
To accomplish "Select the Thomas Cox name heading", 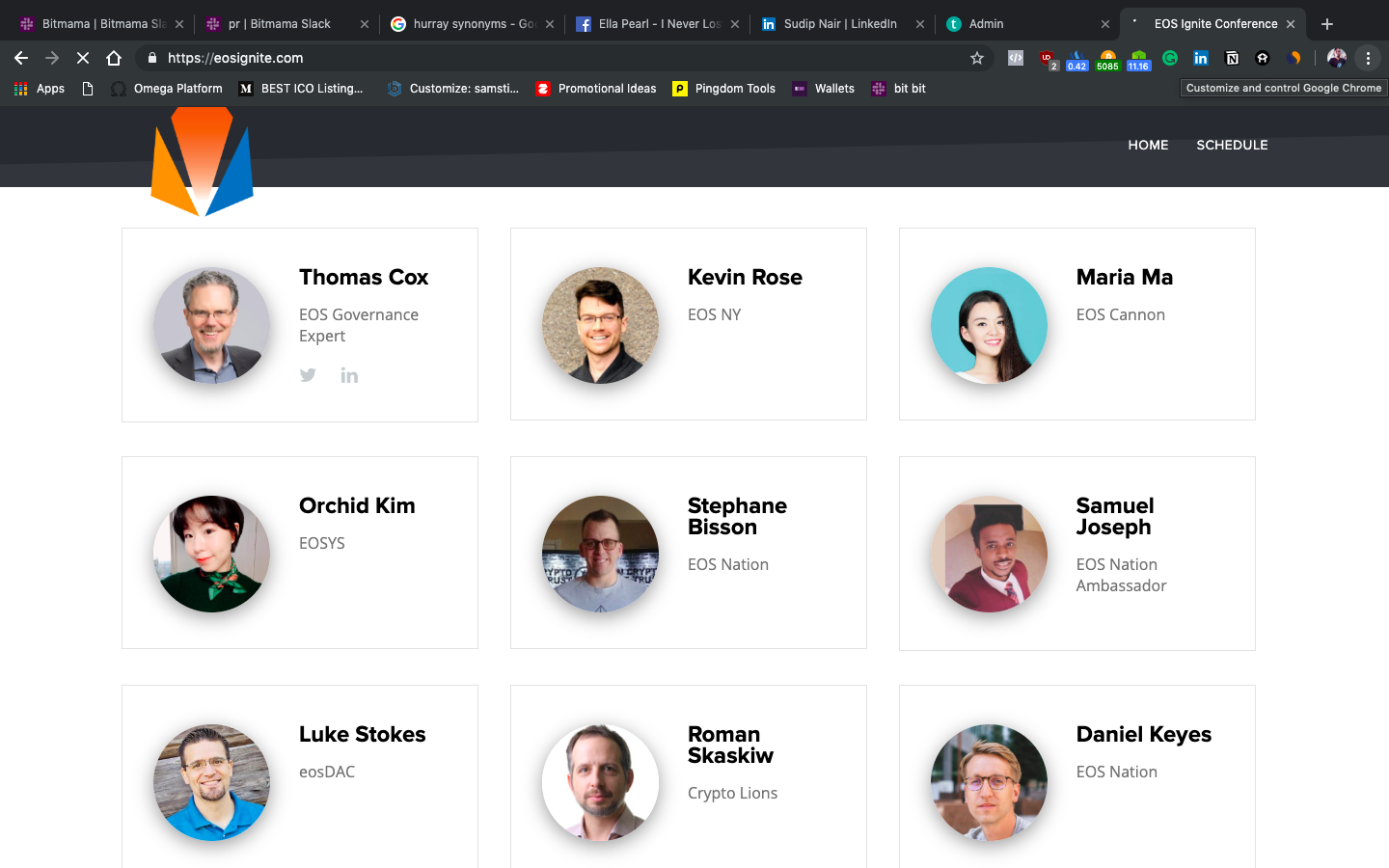I will point(364,278).
